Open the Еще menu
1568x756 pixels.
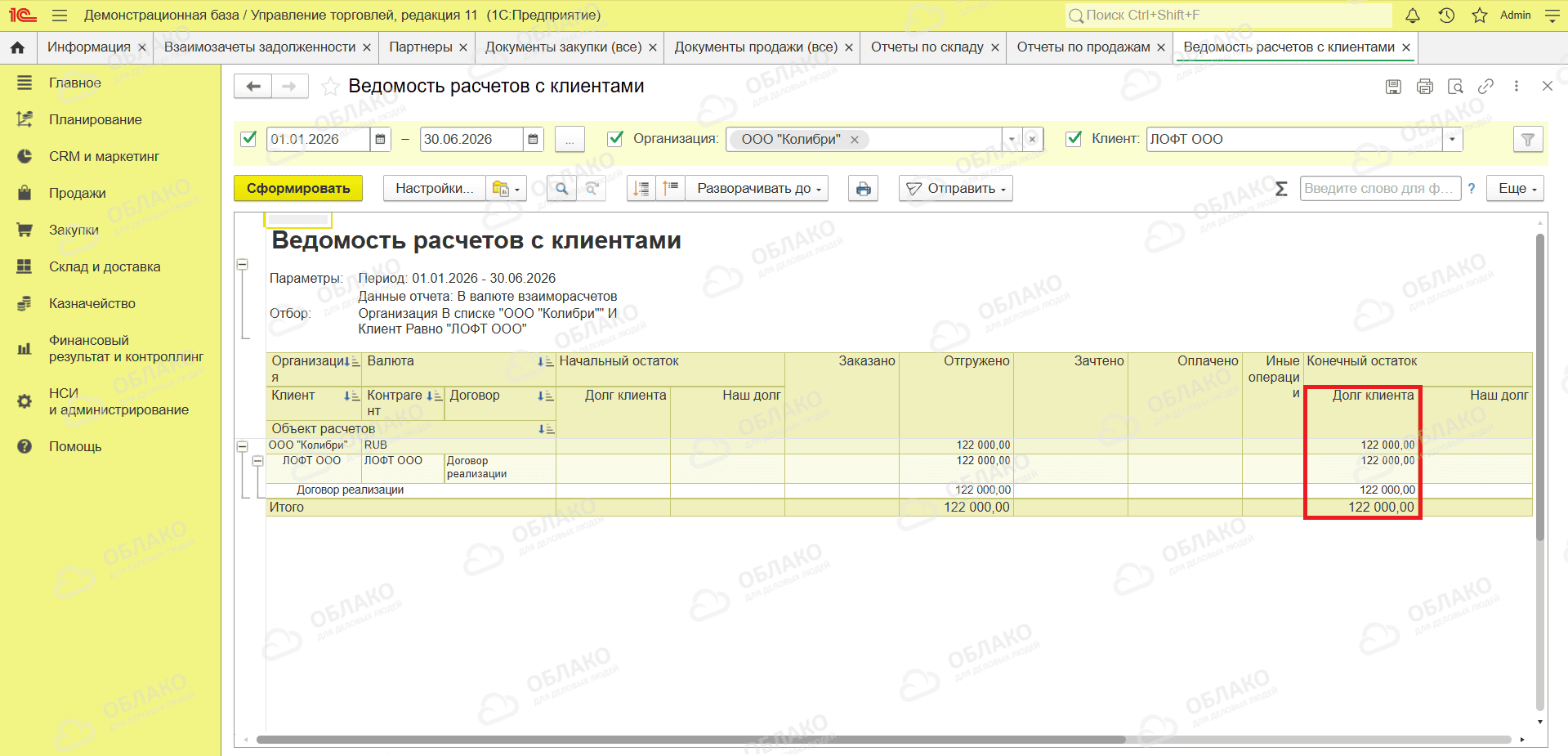1516,189
